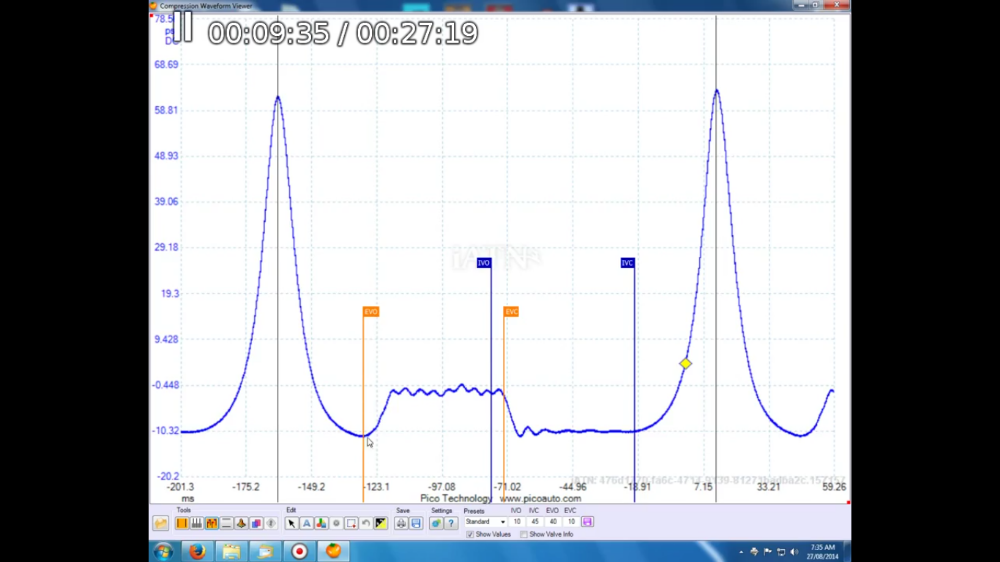Click the undo arrow icon

click(366, 523)
